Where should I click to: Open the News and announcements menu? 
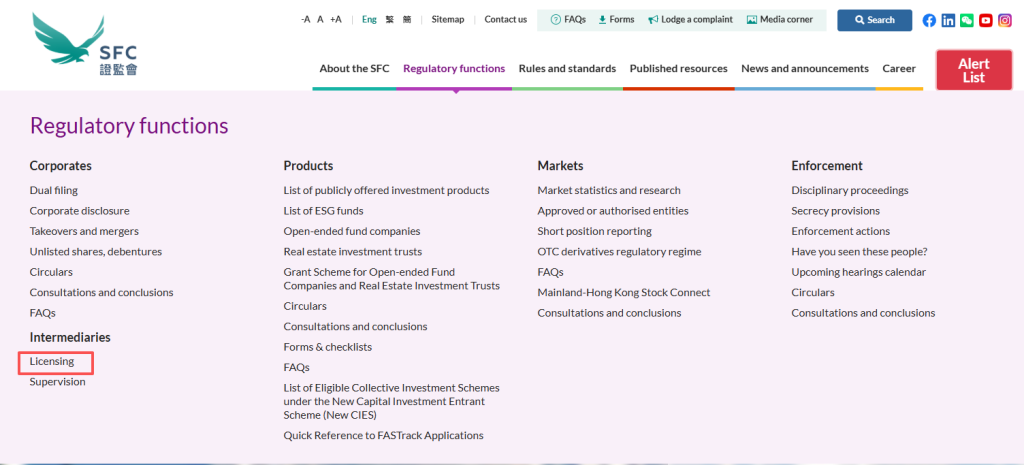[804, 69]
